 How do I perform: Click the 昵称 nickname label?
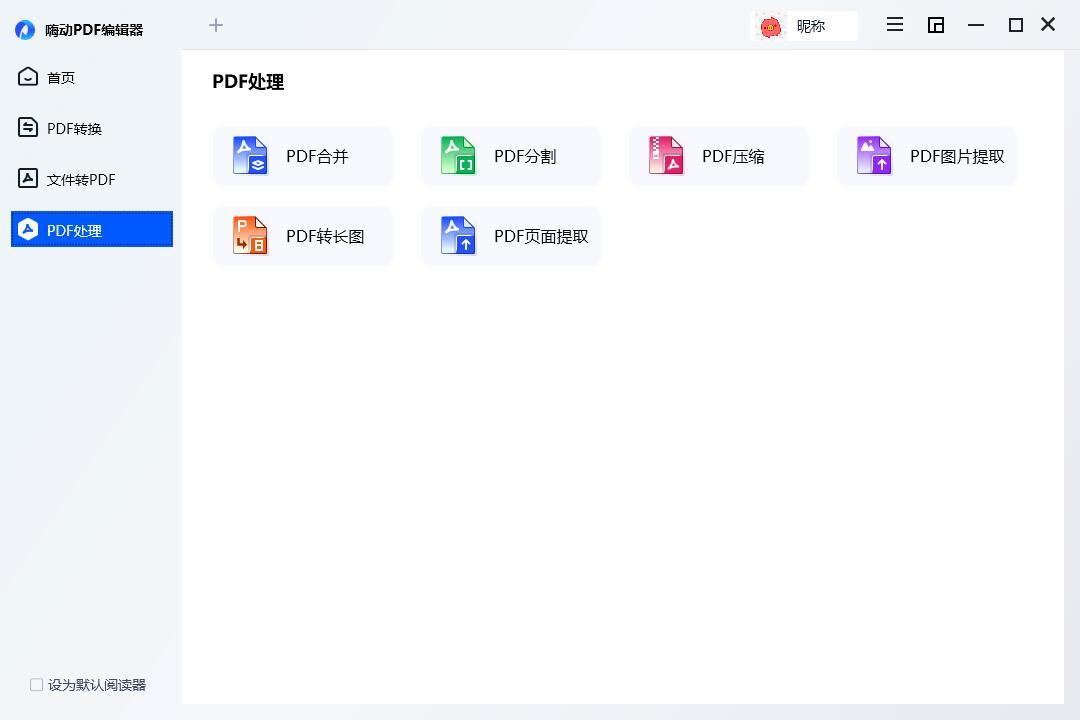[811, 26]
